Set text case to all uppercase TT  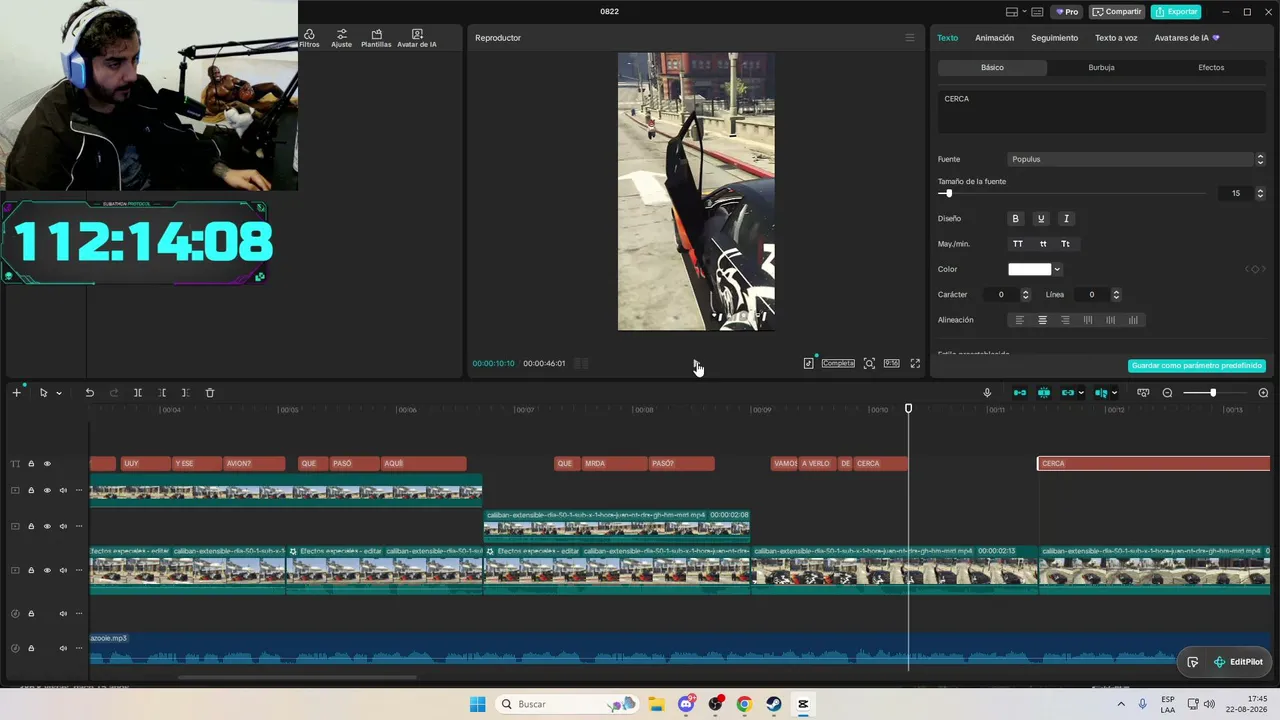(x=1018, y=244)
